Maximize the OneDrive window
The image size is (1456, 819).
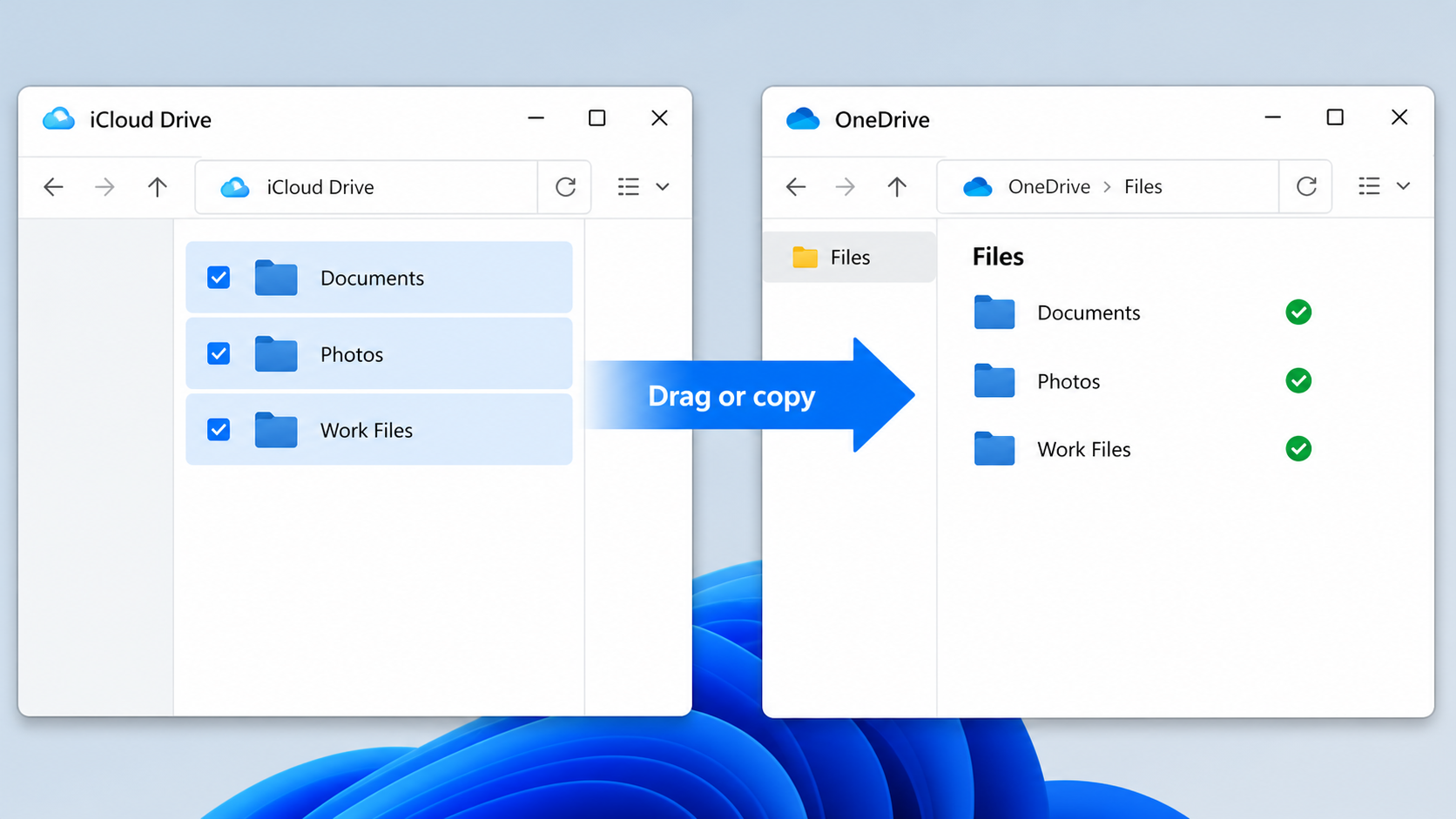pos(1335,117)
